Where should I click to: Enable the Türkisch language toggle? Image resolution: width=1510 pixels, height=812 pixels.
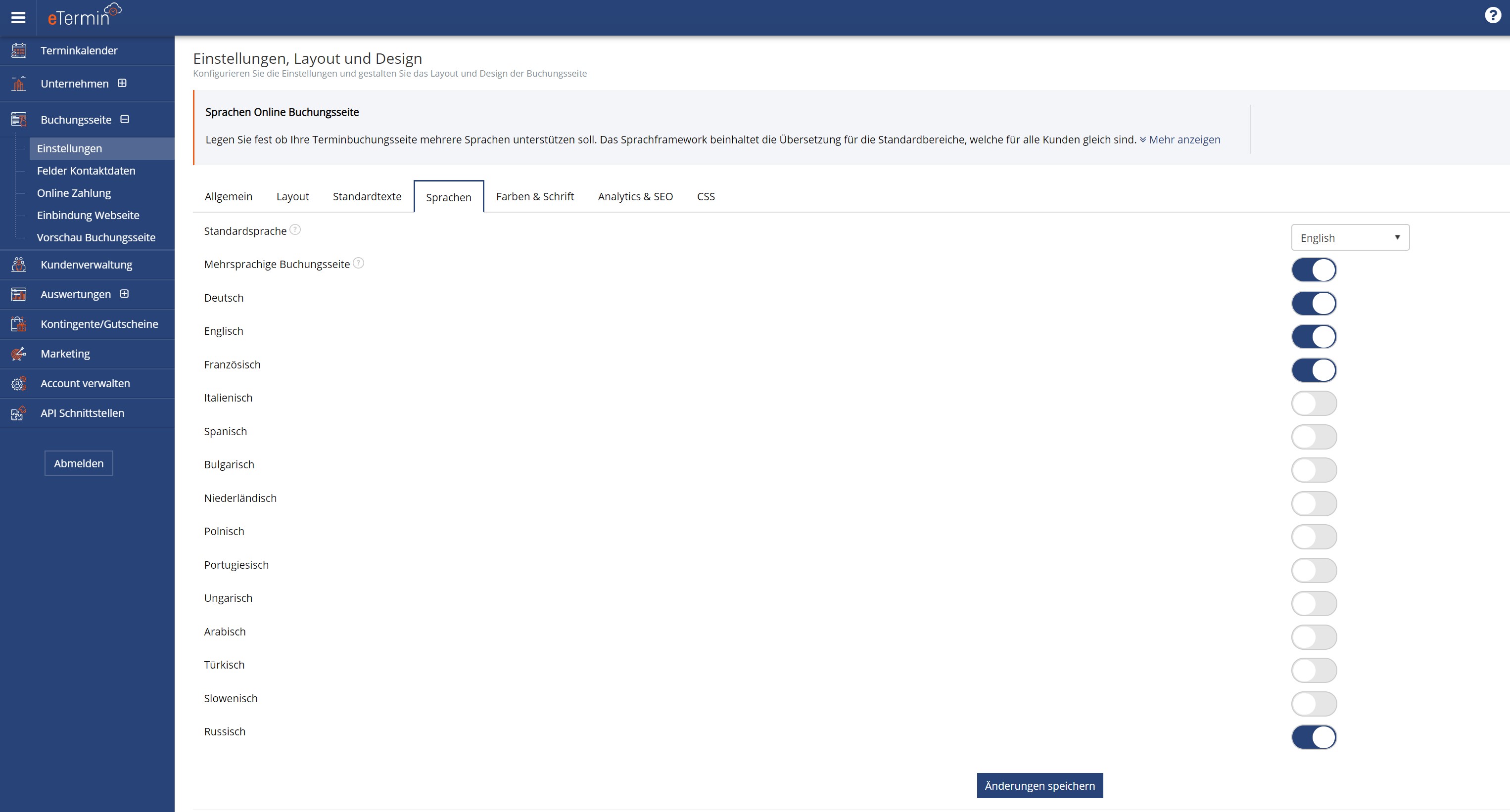pyautogui.click(x=1314, y=671)
